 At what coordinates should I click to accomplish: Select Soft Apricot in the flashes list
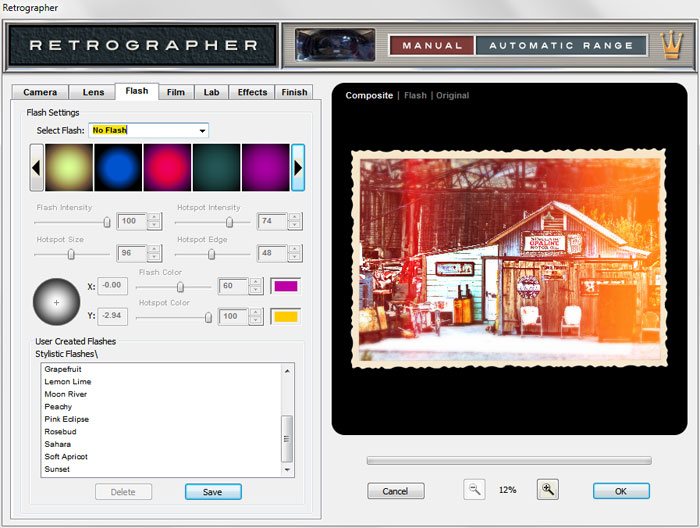point(66,457)
